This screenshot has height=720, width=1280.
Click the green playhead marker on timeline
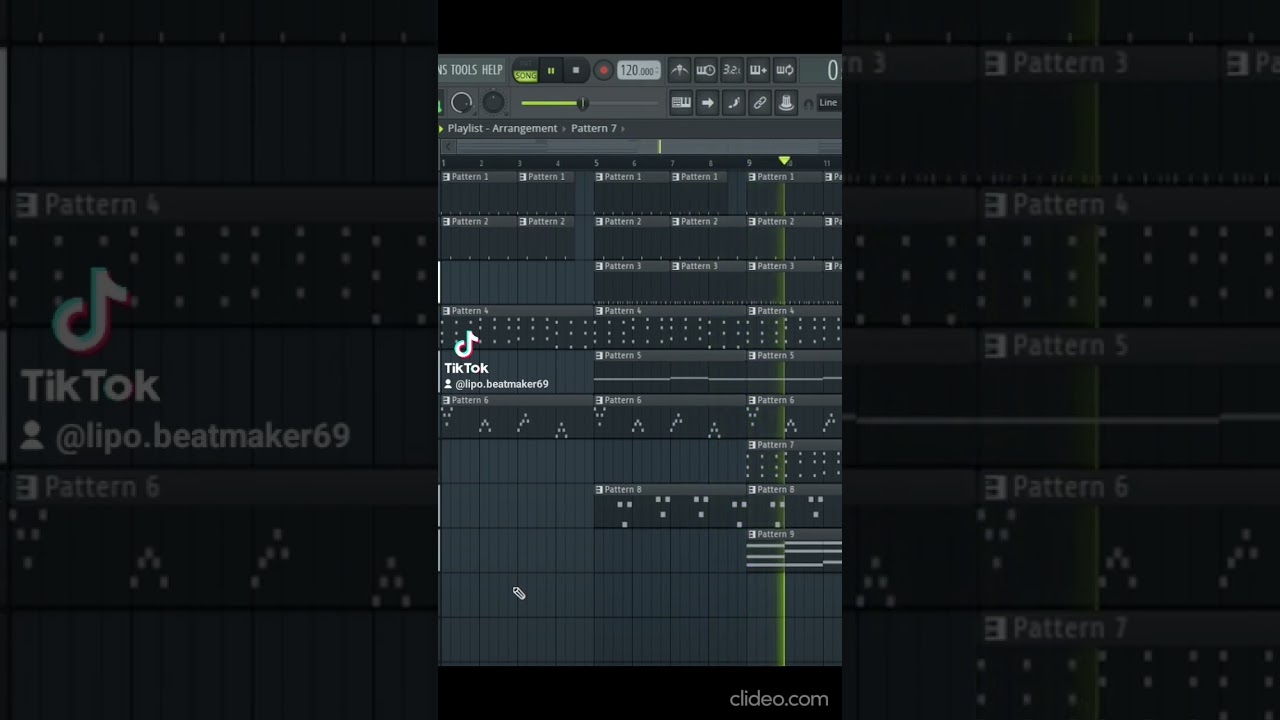(785, 161)
